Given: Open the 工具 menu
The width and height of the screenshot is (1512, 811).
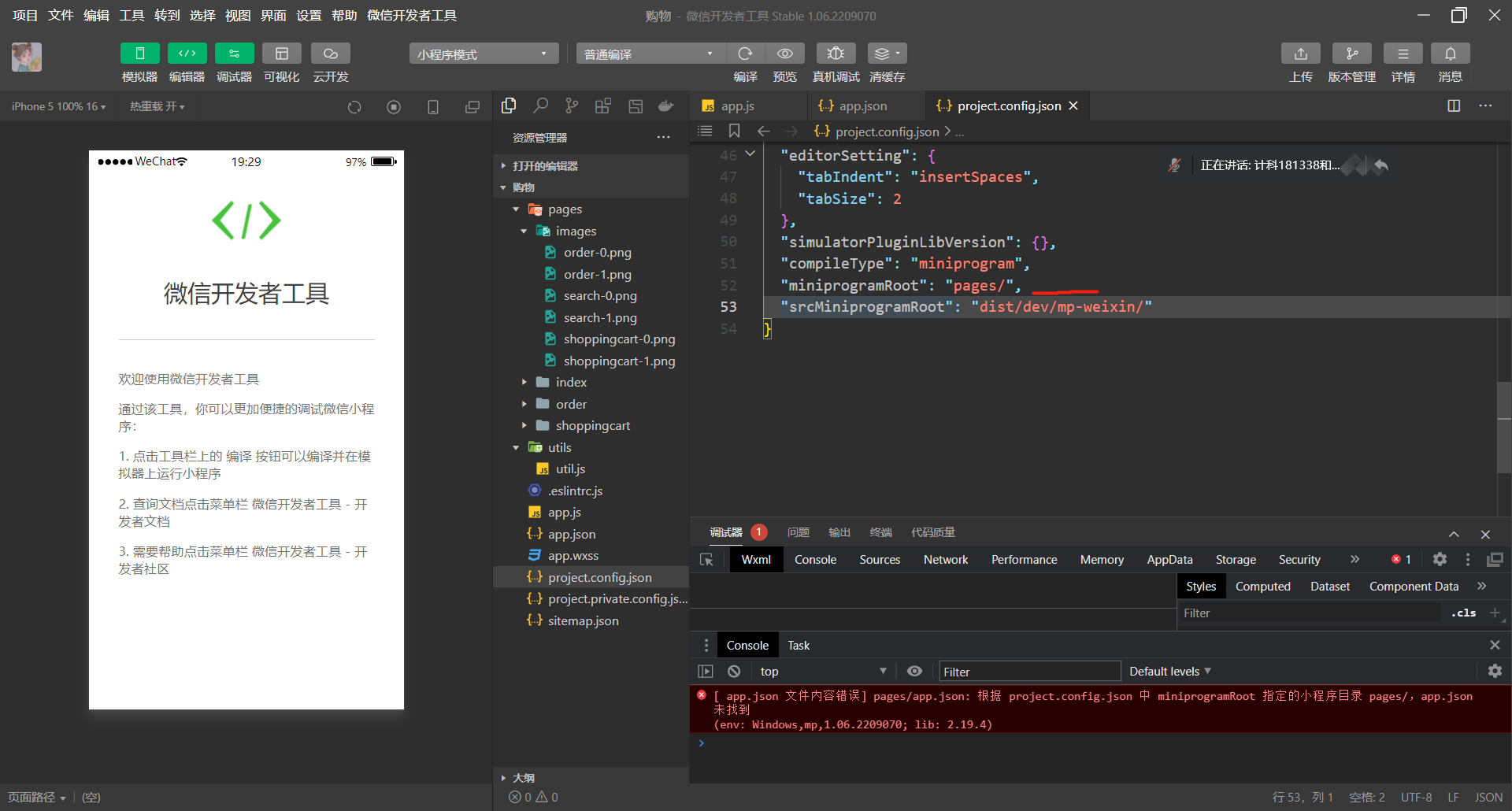Looking at the screenshot, I should [x=132, y=16].
